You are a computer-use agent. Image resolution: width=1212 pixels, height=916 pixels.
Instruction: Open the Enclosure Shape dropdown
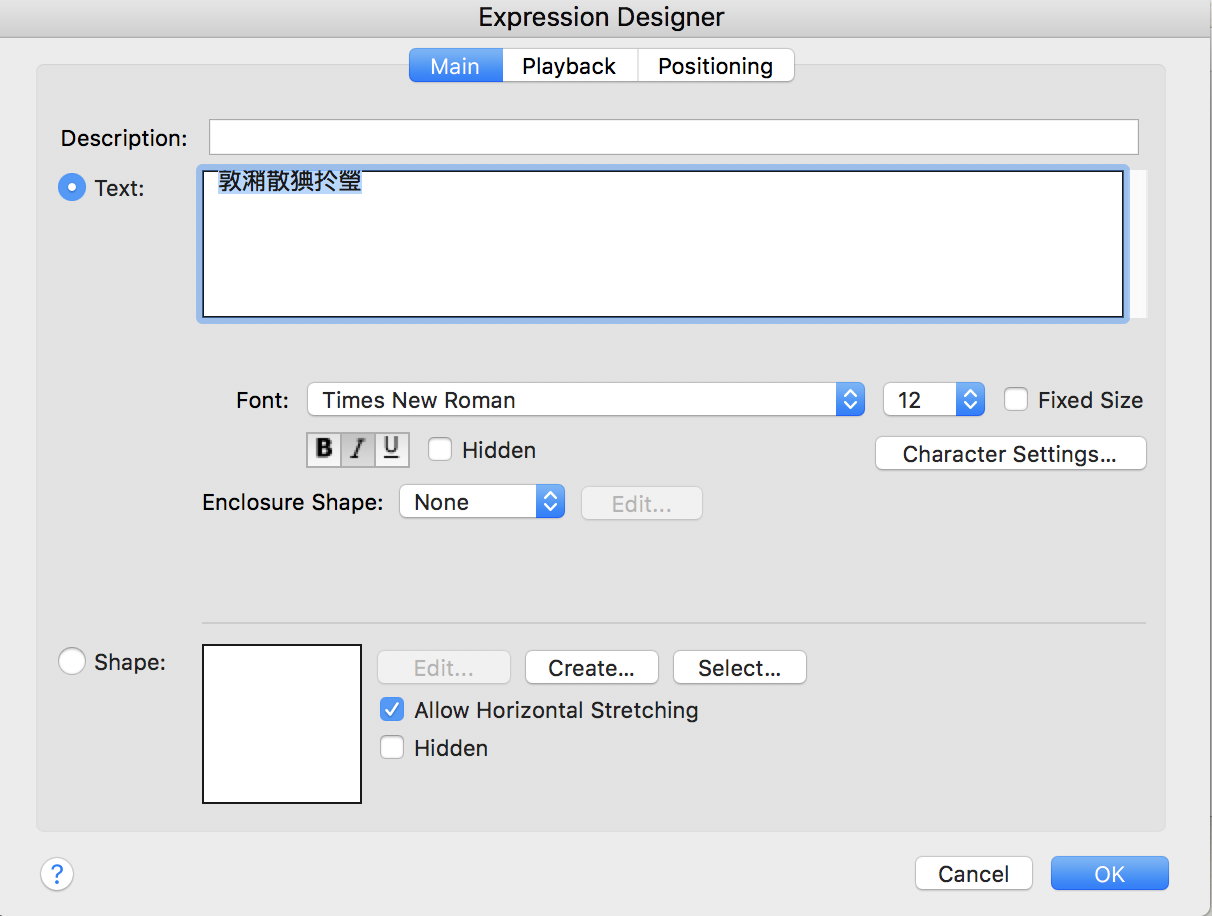coord(482,502)
